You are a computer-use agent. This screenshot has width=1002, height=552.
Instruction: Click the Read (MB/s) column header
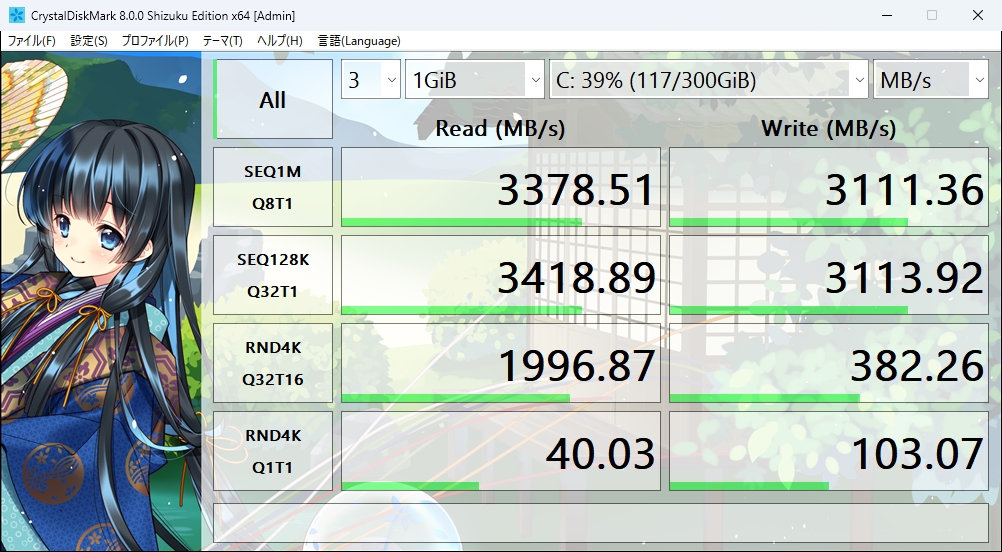pos(500,128)
